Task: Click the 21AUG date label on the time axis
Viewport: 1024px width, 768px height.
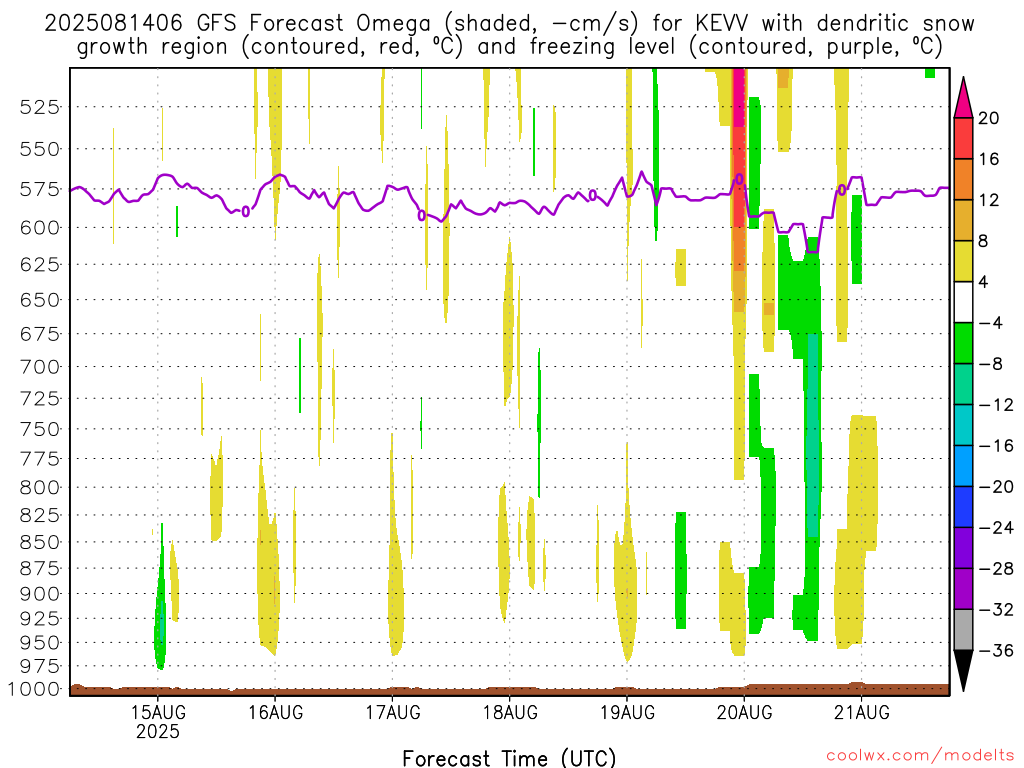Action: click(x=861, y=712)
